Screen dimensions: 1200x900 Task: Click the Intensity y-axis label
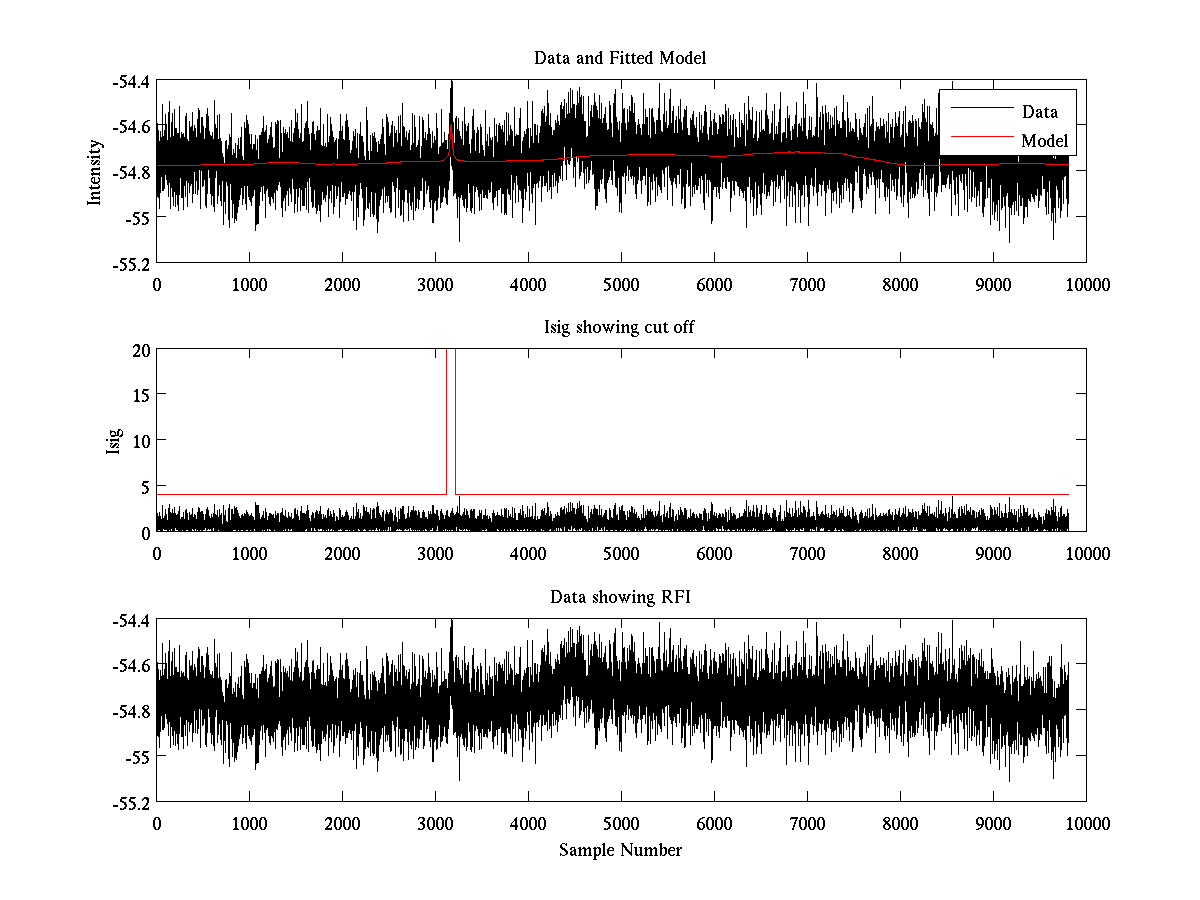95,172
